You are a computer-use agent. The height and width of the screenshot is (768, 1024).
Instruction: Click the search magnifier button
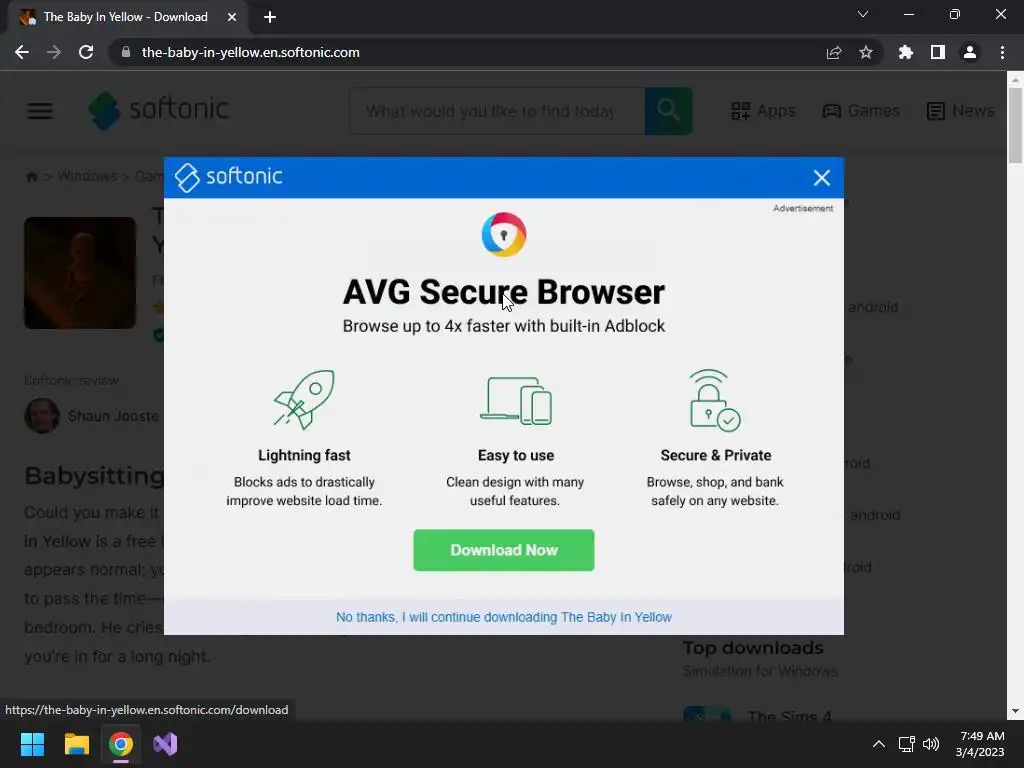click(x=669, y=111)
